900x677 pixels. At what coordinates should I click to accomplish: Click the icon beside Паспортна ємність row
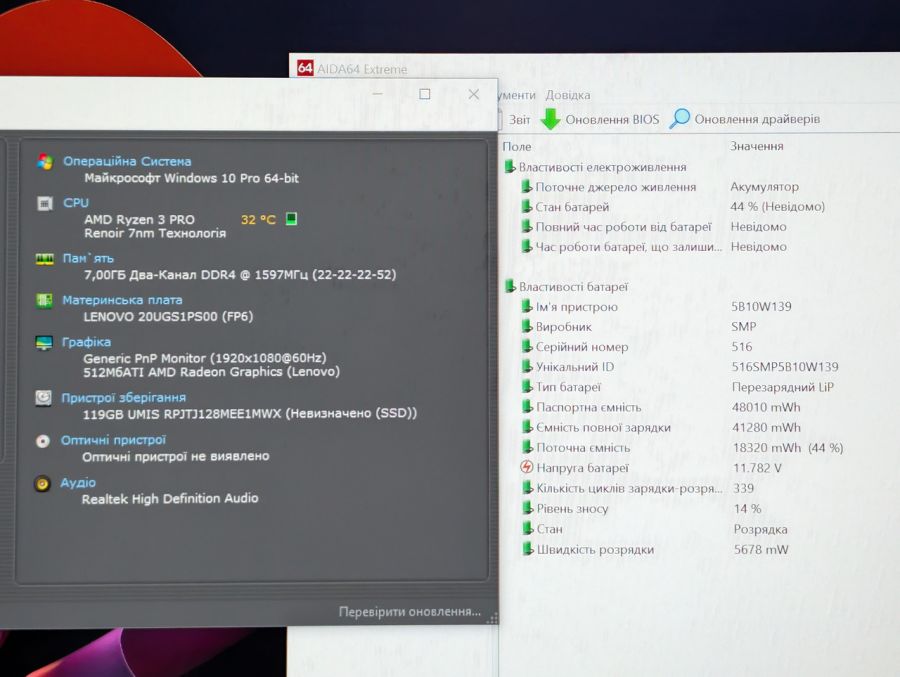[526, 407]
